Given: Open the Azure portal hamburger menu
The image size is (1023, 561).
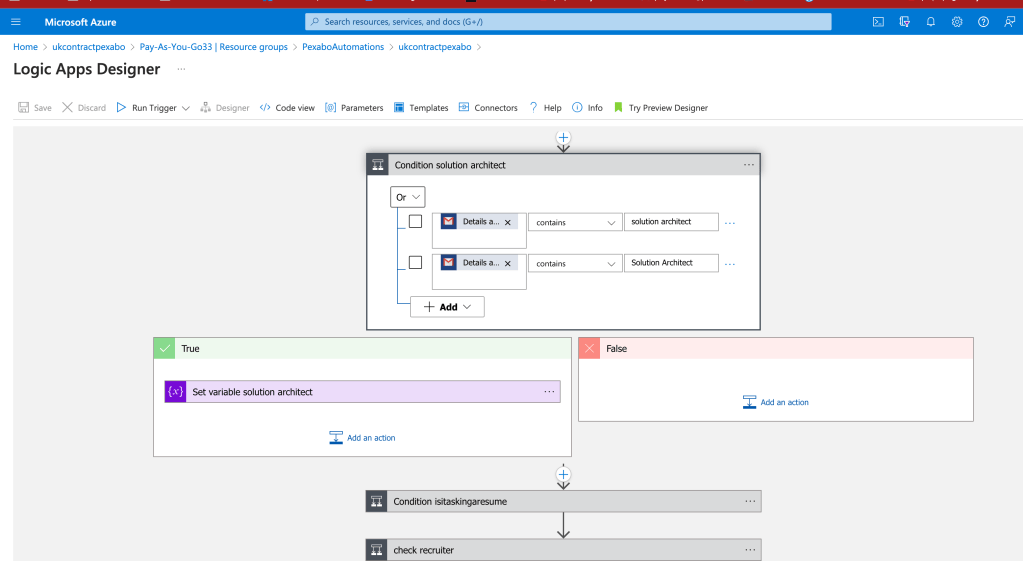Looking at the screenshot, I should [x=16, y=22].
